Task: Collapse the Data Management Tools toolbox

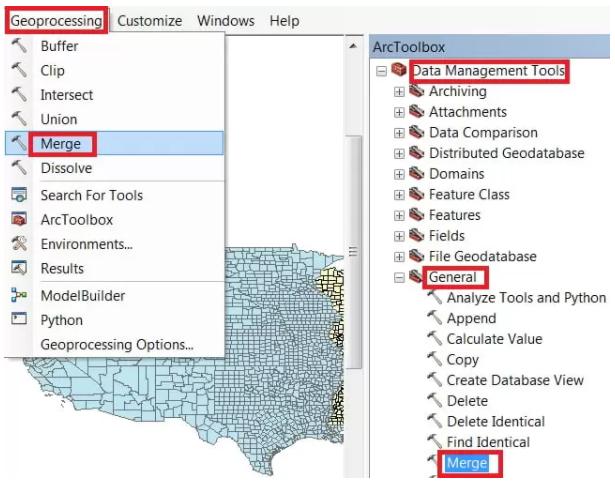Action: tap(381, 71)
